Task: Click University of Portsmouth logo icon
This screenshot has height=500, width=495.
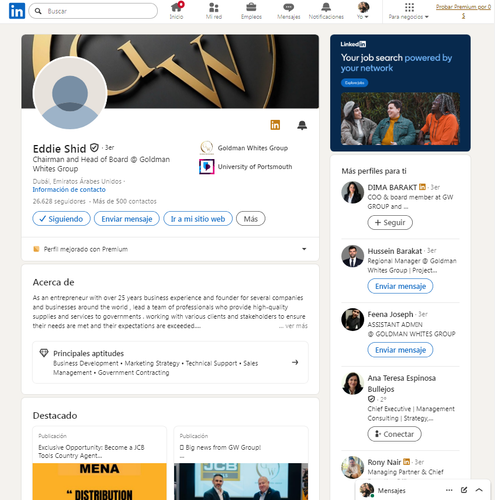Action: click(x=207, y=167)
